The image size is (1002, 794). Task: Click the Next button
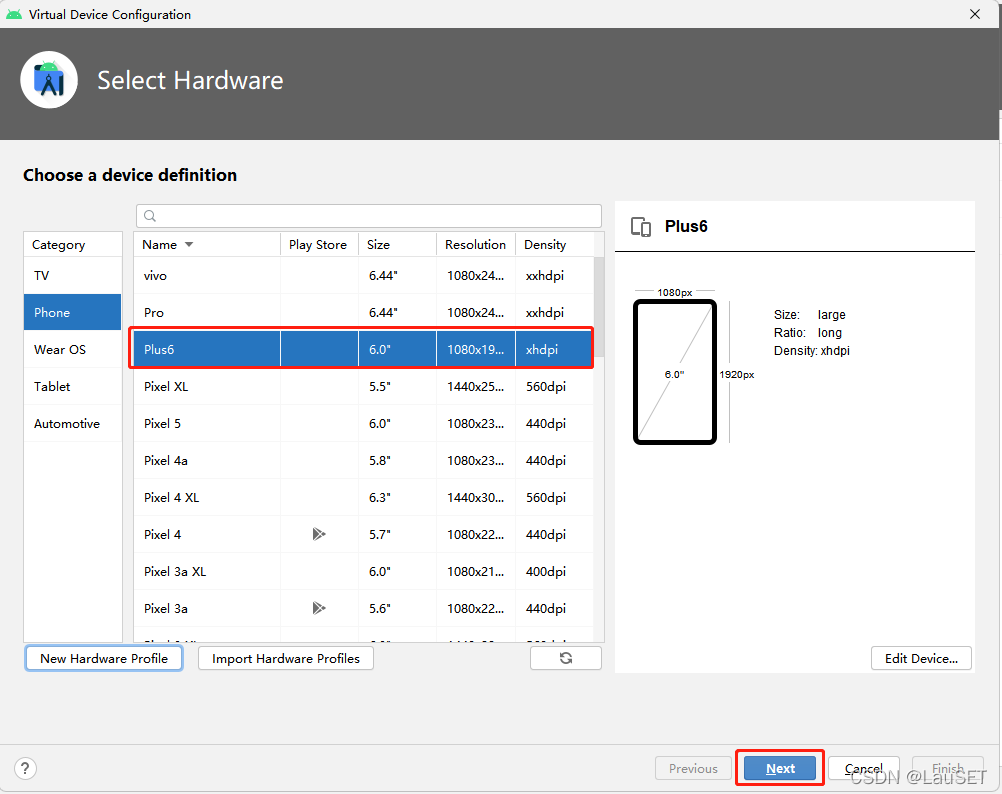click(780, 768)
